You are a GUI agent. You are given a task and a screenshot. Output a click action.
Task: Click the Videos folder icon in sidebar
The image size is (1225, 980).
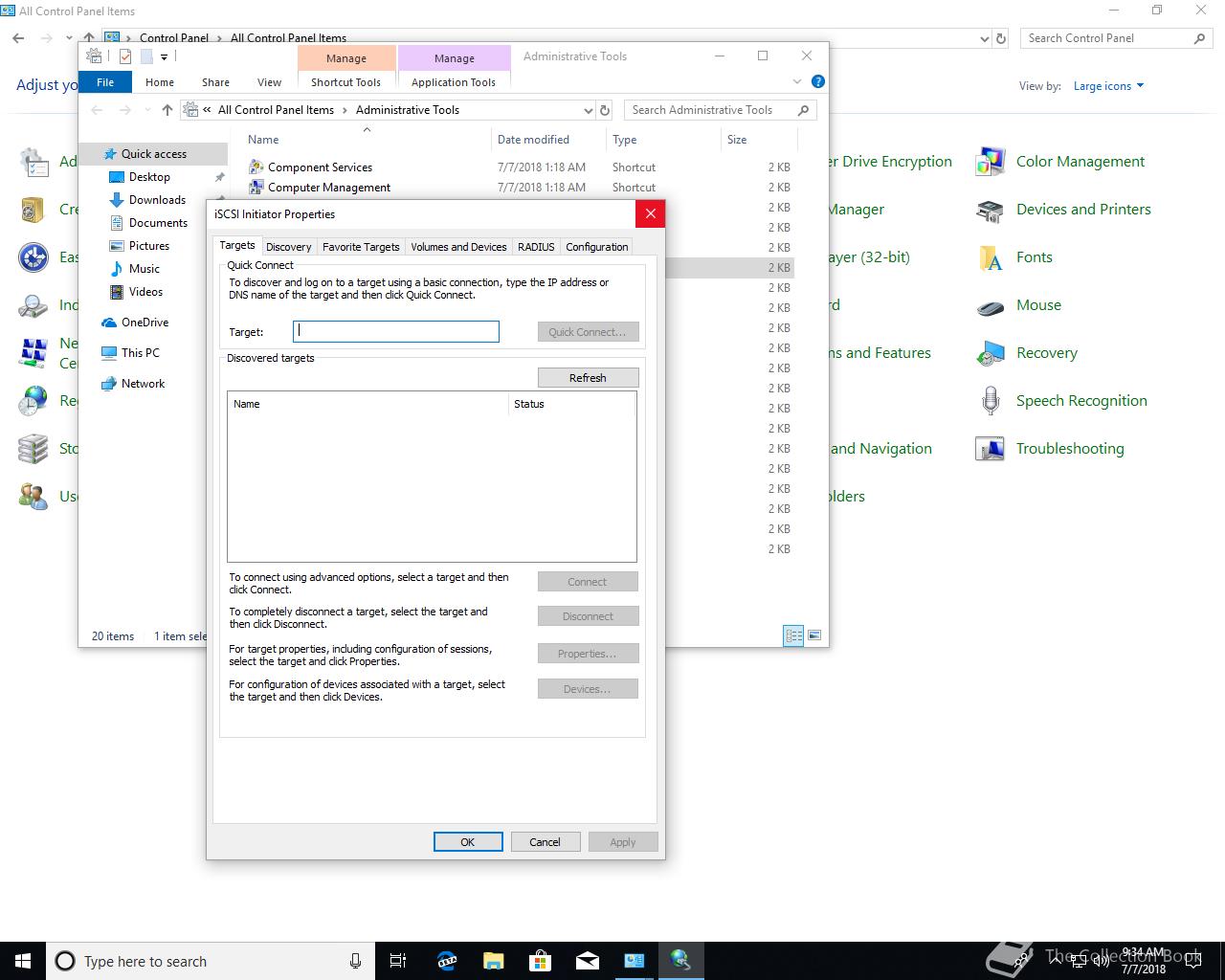(117, 292)
